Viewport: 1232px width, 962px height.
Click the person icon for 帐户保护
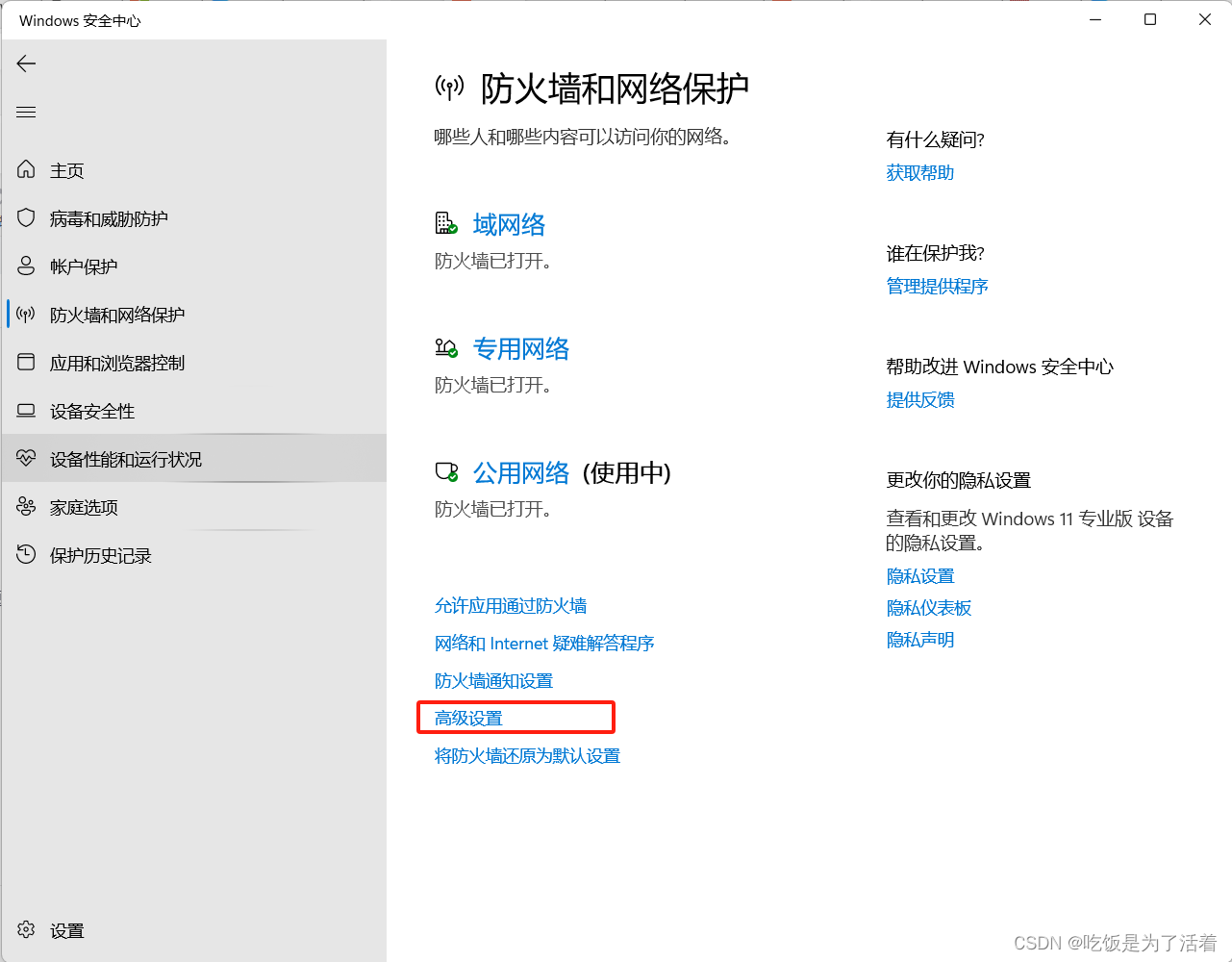pyautogui.click(x=26, y=266)
